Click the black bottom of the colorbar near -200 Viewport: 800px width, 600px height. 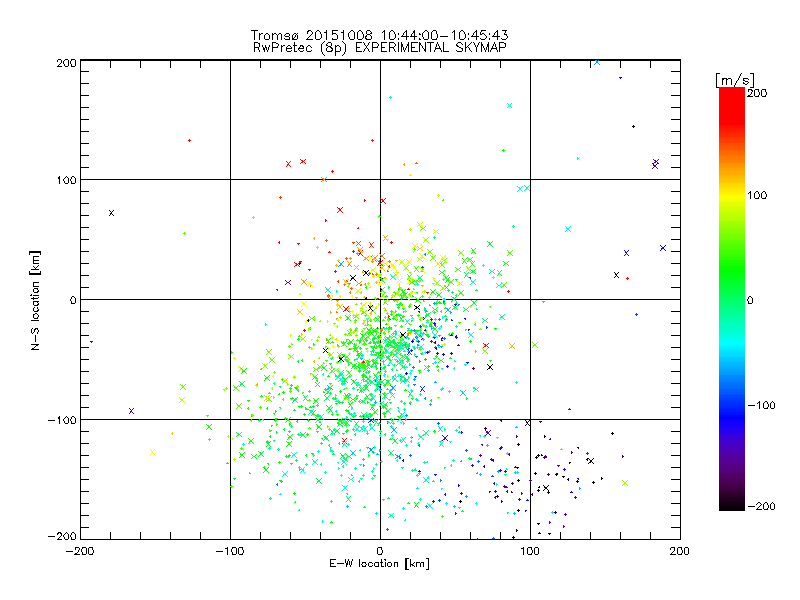tap(732, 504)
